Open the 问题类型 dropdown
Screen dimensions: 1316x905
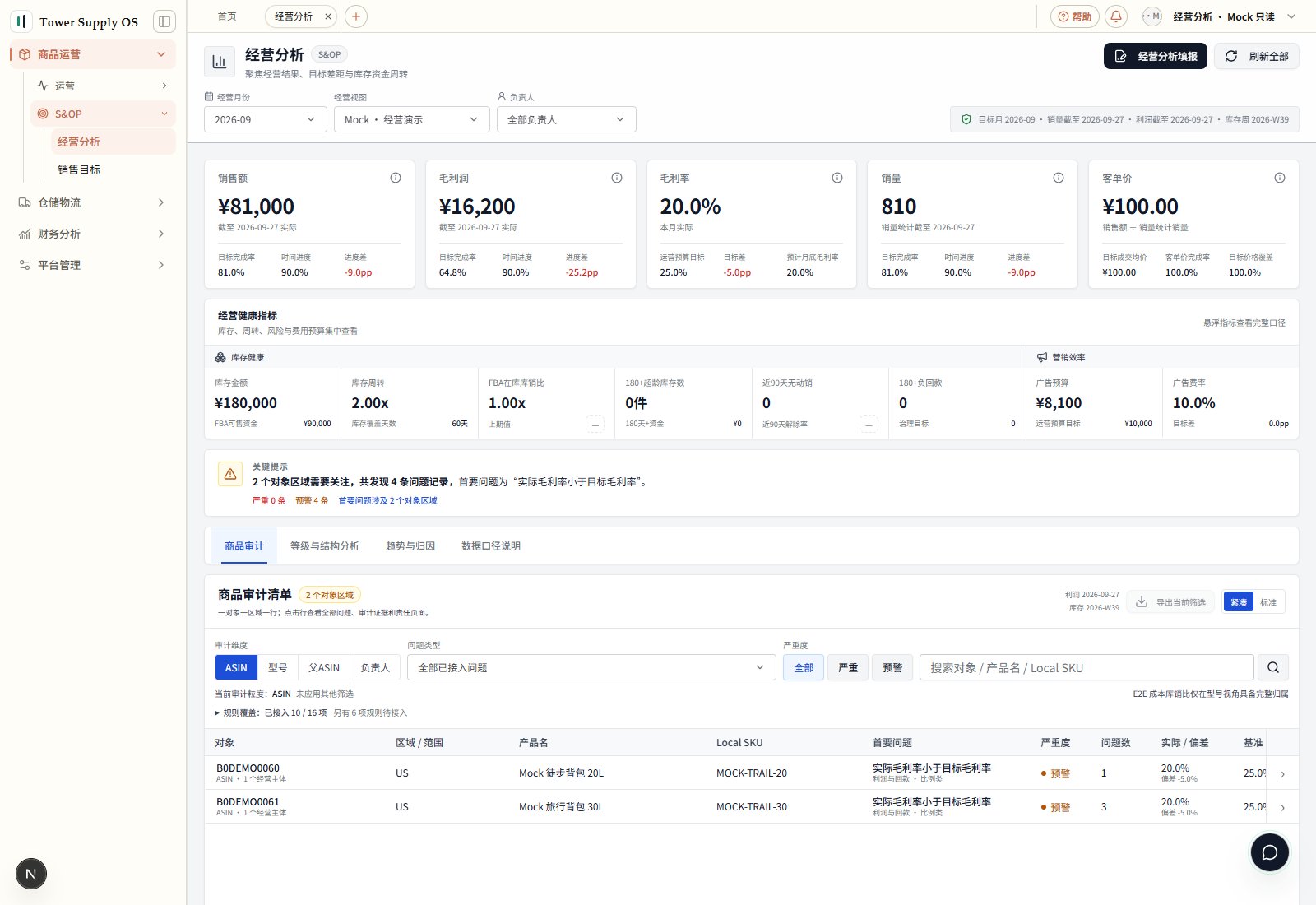click(x=591, y=667)
